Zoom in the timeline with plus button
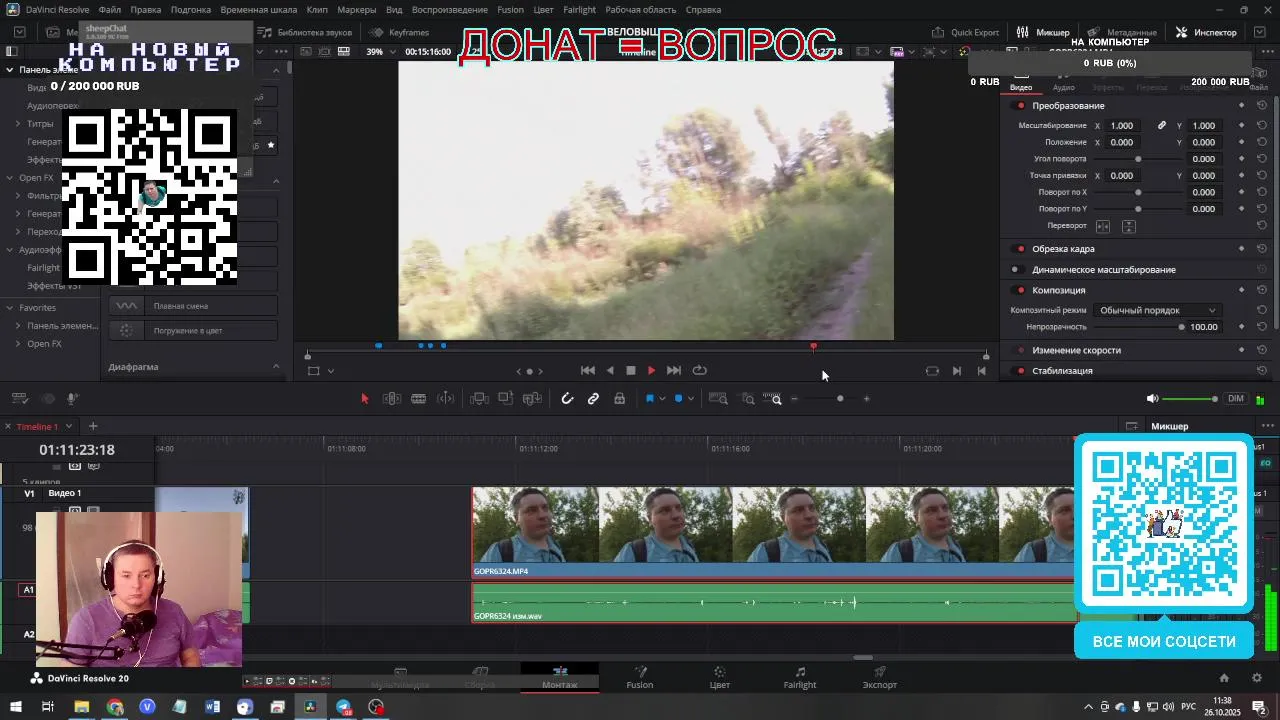This screenshot has height=720, width=1280. click(x=866, y=399)
